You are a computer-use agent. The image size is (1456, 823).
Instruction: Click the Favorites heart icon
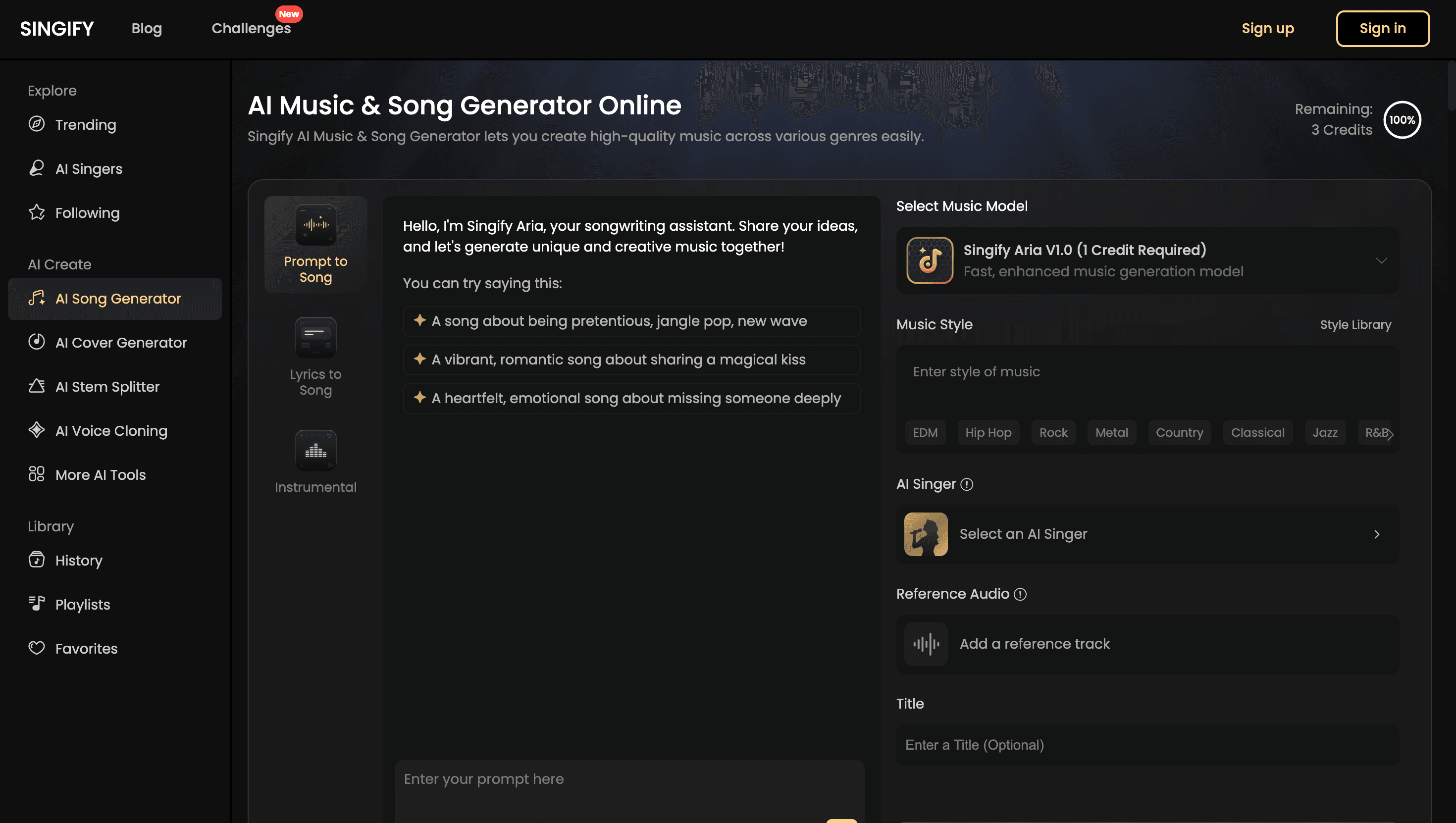pyautogui.click(x=37, y=648)
